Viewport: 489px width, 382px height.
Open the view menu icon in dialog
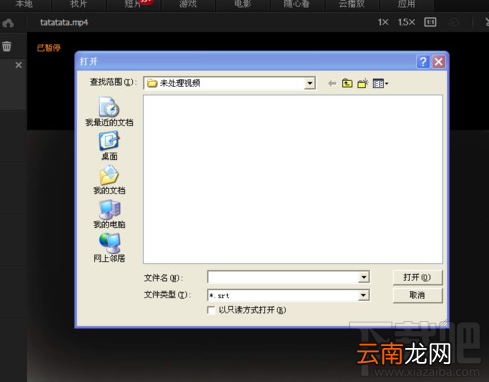click(x=380, y=83)
